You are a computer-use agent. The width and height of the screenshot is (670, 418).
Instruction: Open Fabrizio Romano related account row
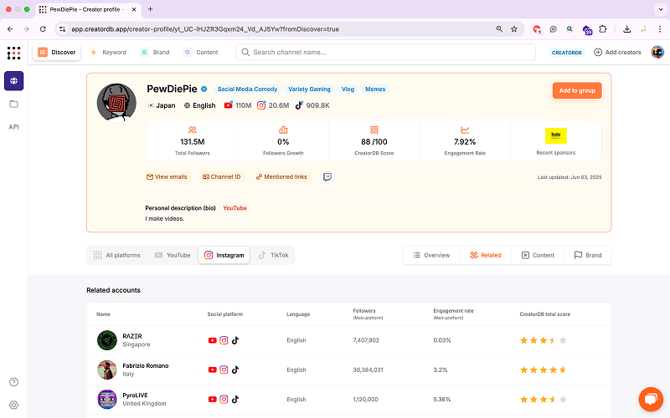349,370
